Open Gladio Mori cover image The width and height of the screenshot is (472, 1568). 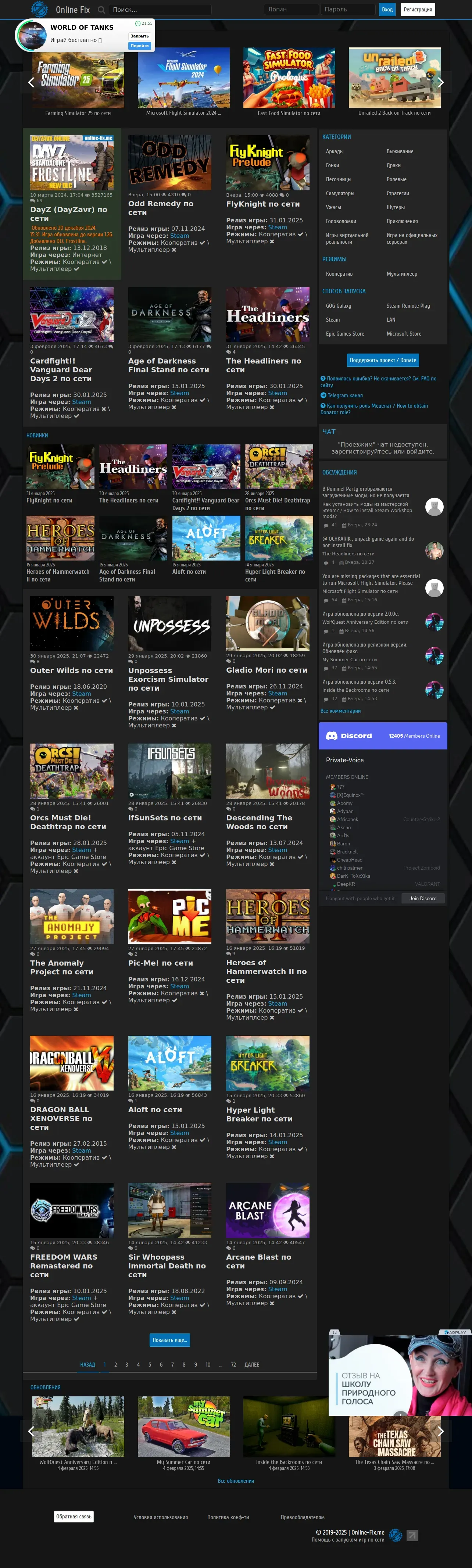click(267, 623)
